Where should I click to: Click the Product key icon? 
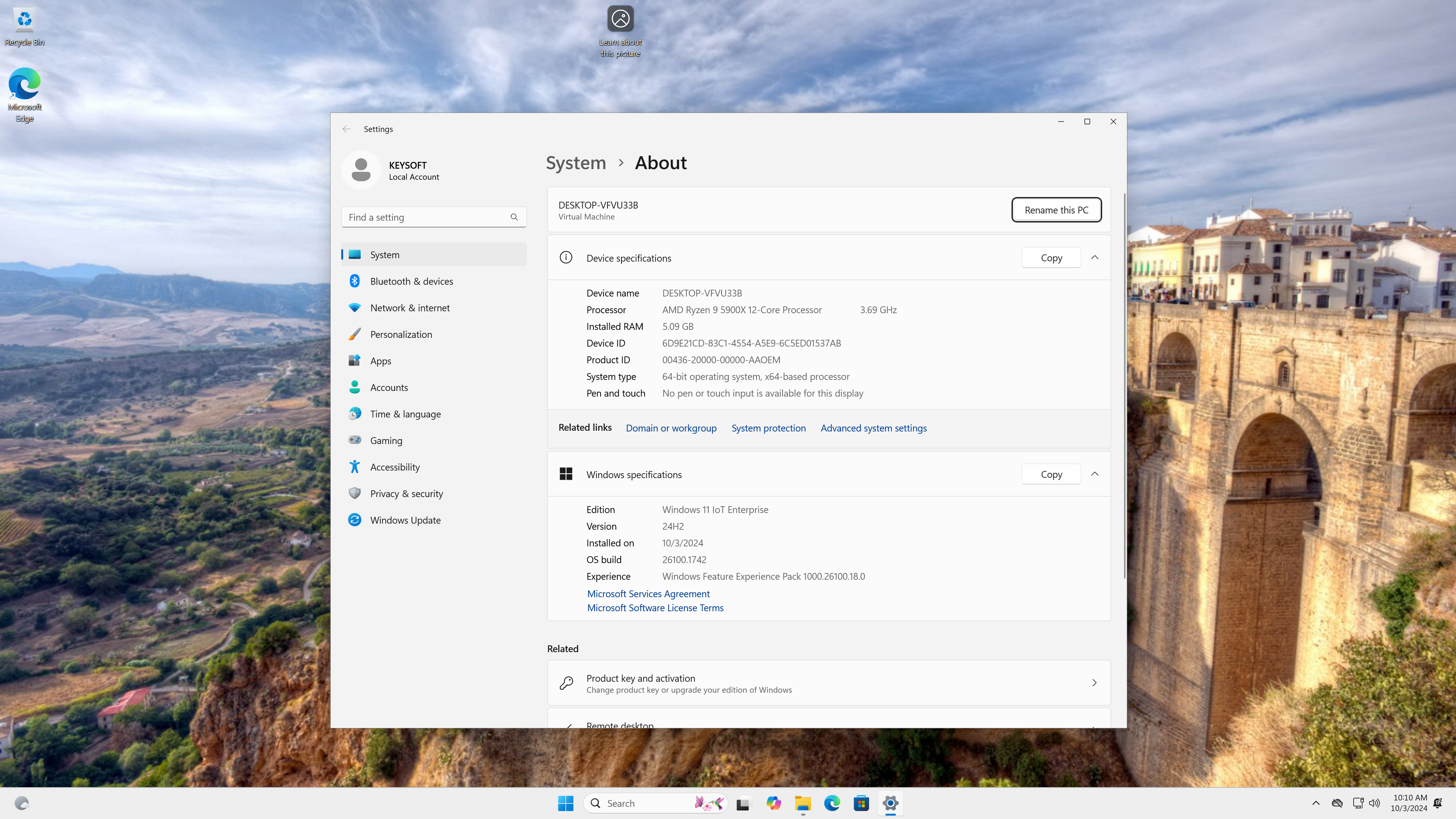566,683
